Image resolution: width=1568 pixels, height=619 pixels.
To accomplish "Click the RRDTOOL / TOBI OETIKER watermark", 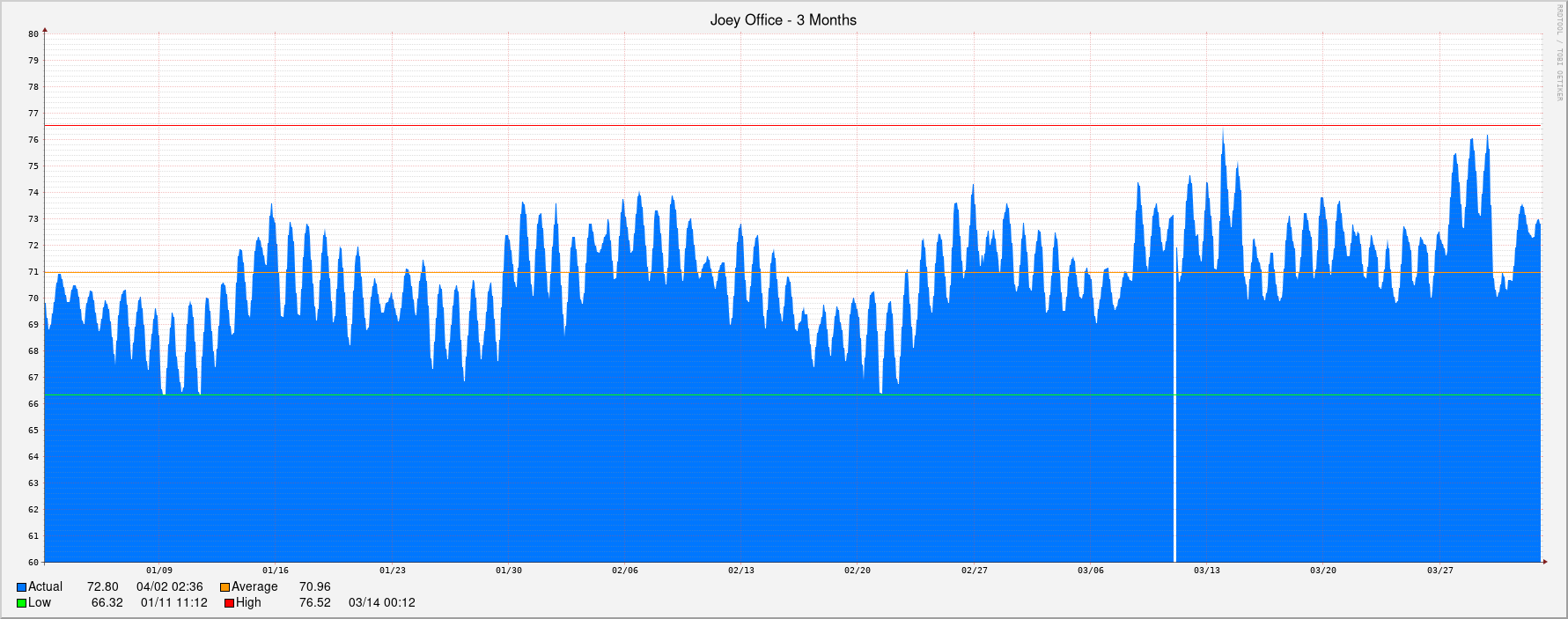I will tap(1559, 53).
